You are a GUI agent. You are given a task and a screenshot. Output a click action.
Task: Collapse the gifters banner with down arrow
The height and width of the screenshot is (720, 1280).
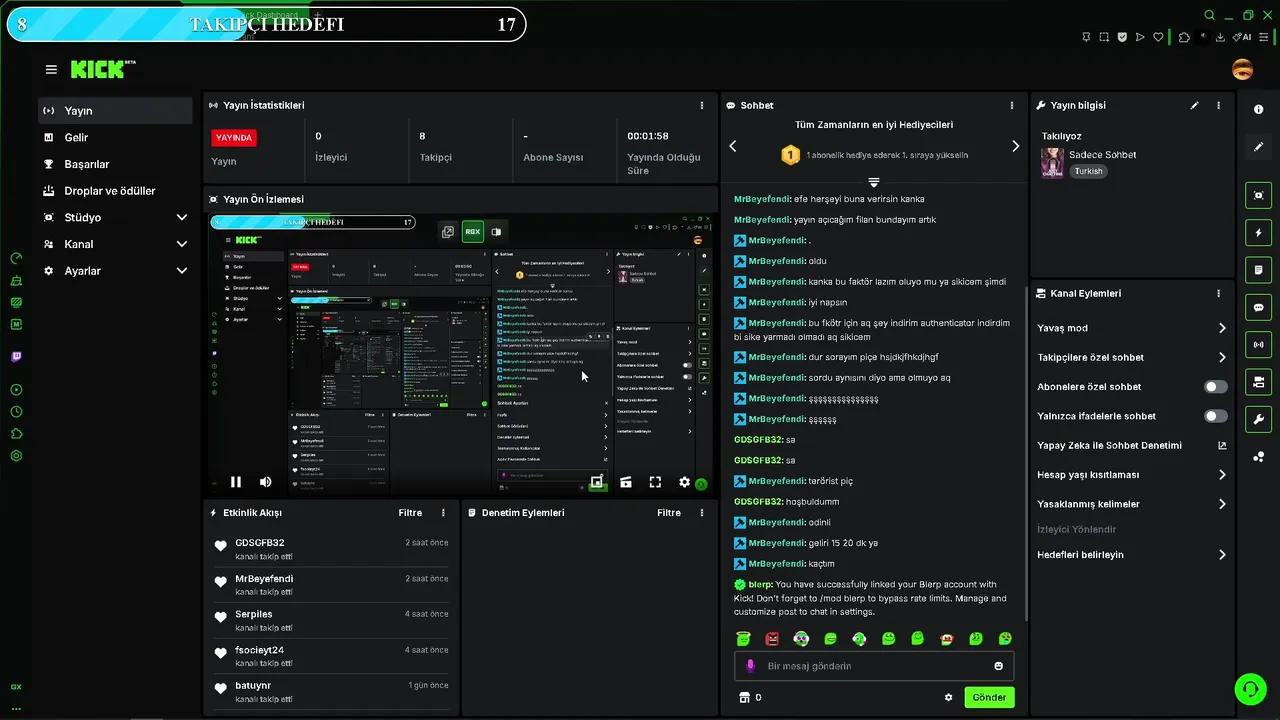click(874, 182)
